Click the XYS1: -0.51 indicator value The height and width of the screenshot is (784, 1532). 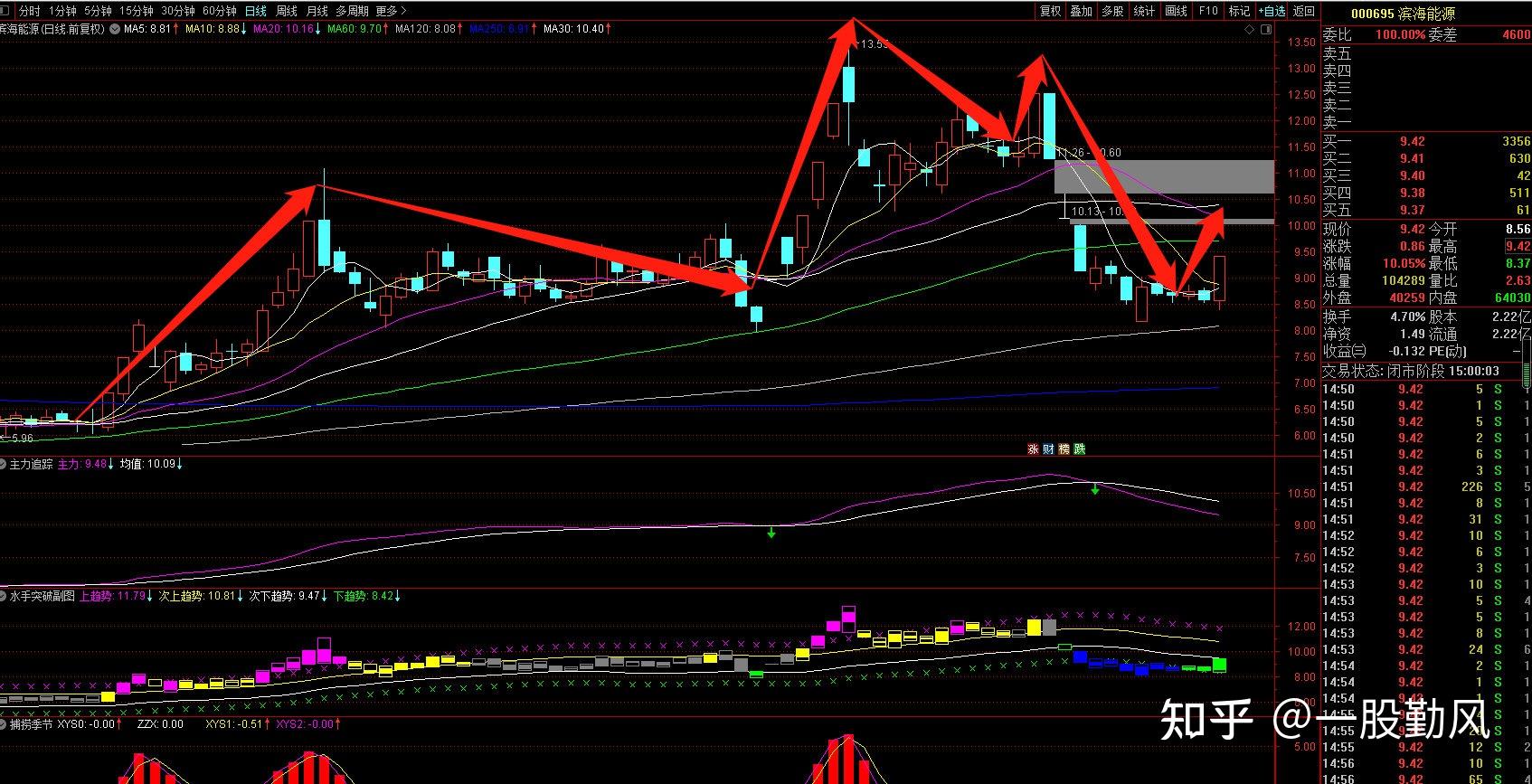pos(233,723)
